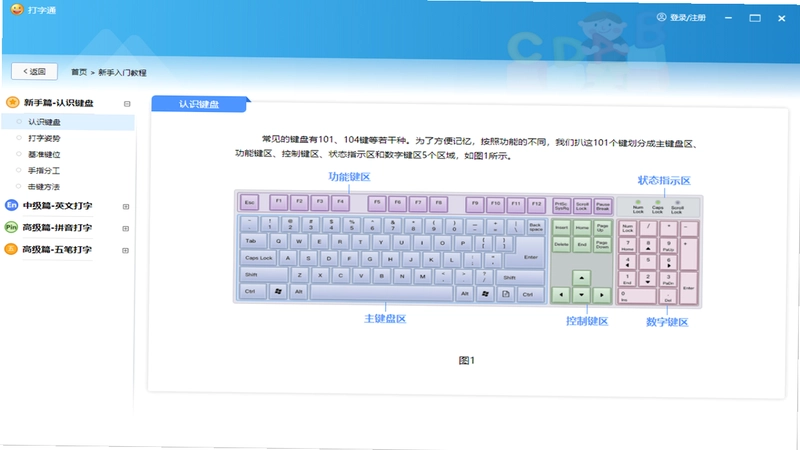800x450 pixels.
Task: Click the 控制键区 label
Action: (x=587, y=321)
